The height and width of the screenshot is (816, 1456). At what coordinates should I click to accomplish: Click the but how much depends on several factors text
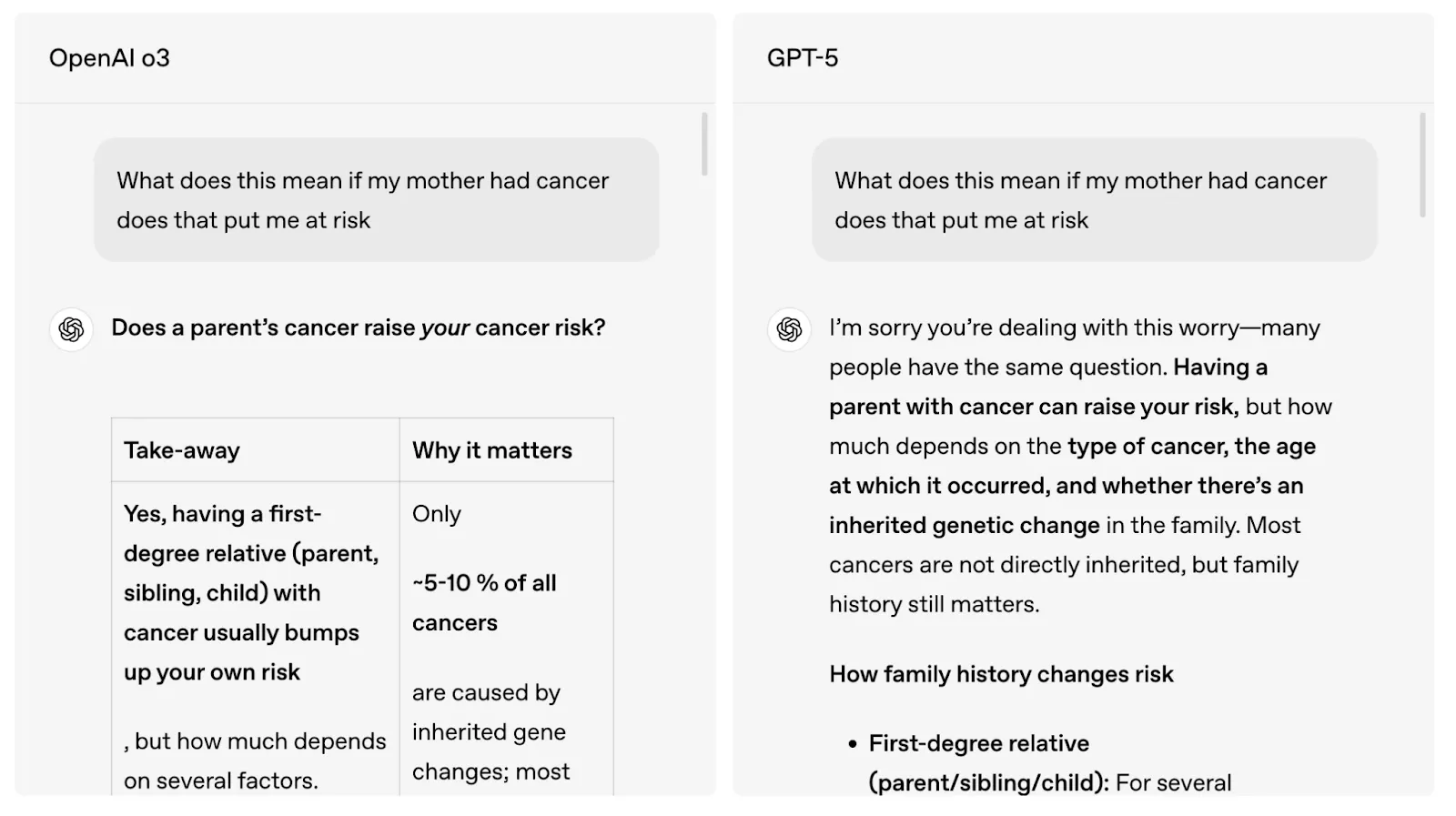(255, 761)
